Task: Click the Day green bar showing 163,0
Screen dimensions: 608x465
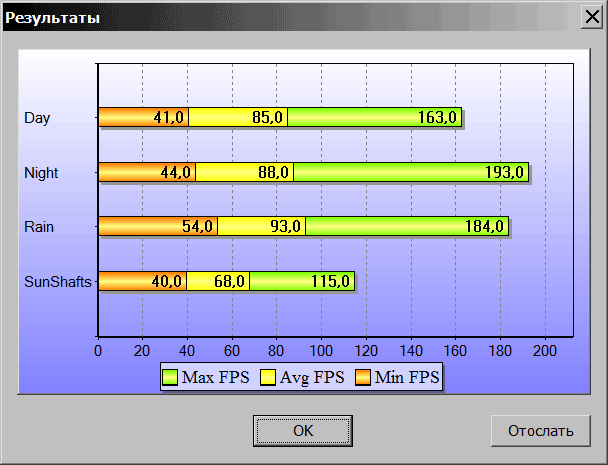Action: 374,118
